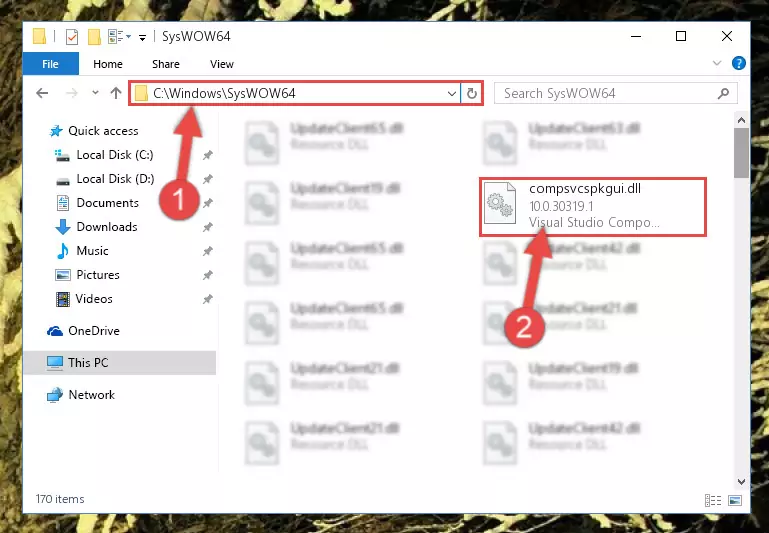Switch to the Home ribbon tab

pyautogui.click(x=108, y=64)
